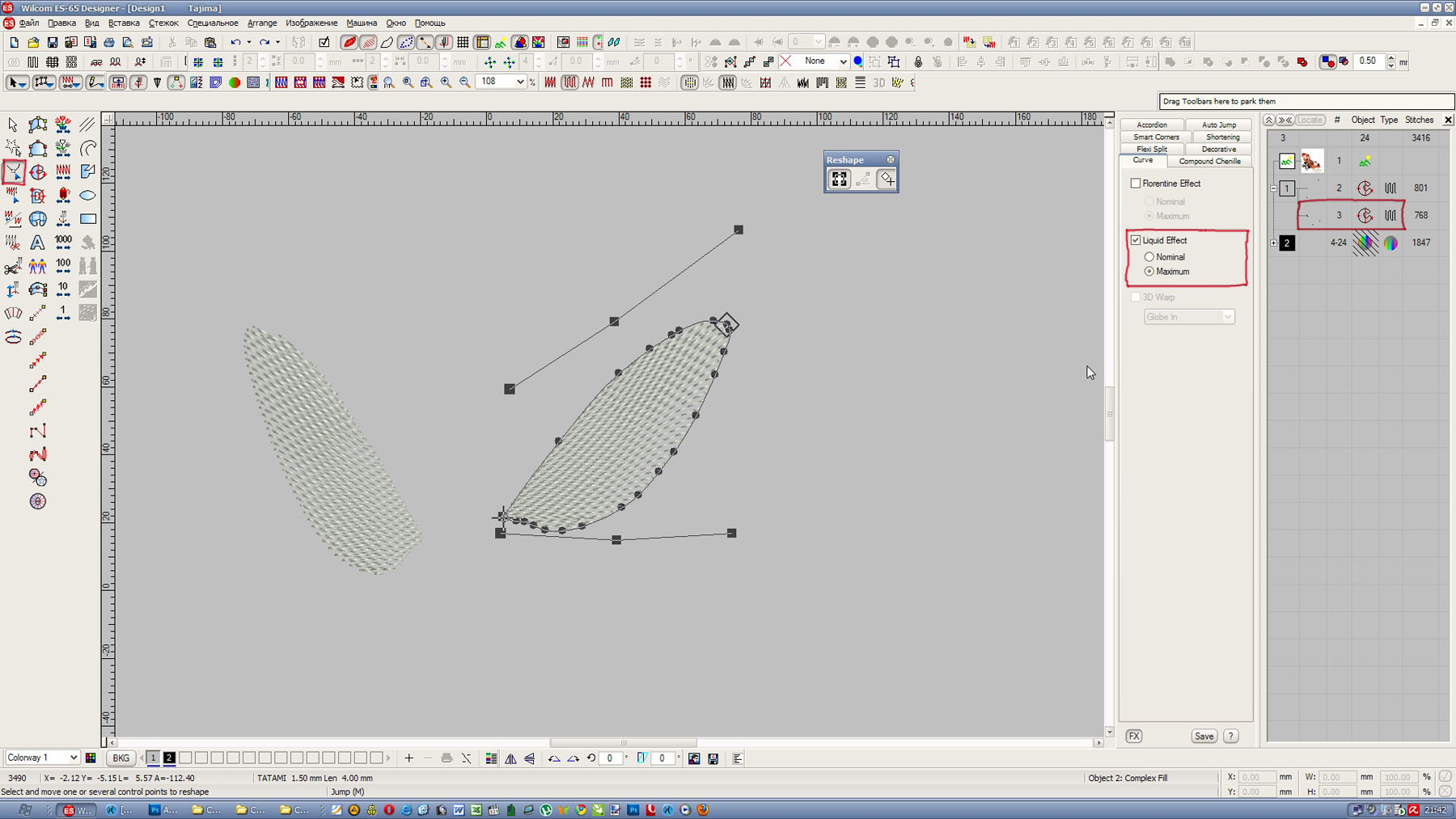Expand the color group 2 tree node

click(x=1273, y=243)
